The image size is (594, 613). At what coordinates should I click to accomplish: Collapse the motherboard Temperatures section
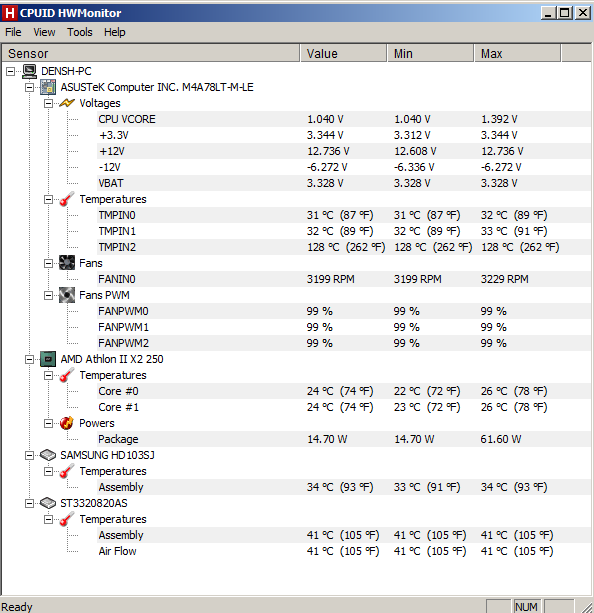pyautogui.click(x=48, y=199)
